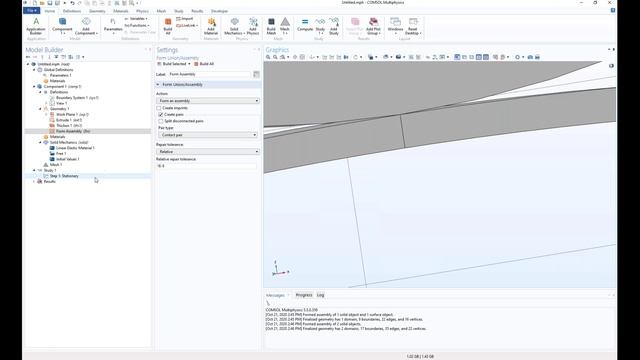Image resolution: width=640 pixels, height=360 pixels.
Task: Click the Add Component ribbon icon
Action: pos(86,26)
